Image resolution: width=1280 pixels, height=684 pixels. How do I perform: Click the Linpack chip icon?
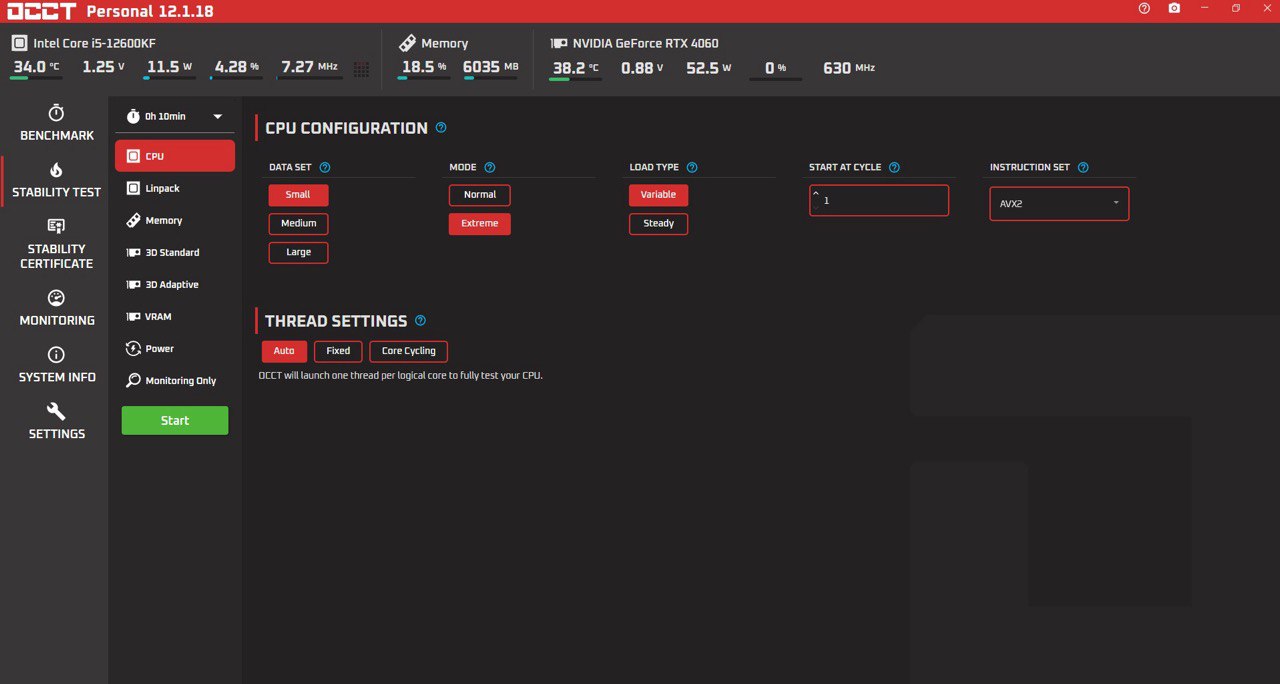[133, 188]
